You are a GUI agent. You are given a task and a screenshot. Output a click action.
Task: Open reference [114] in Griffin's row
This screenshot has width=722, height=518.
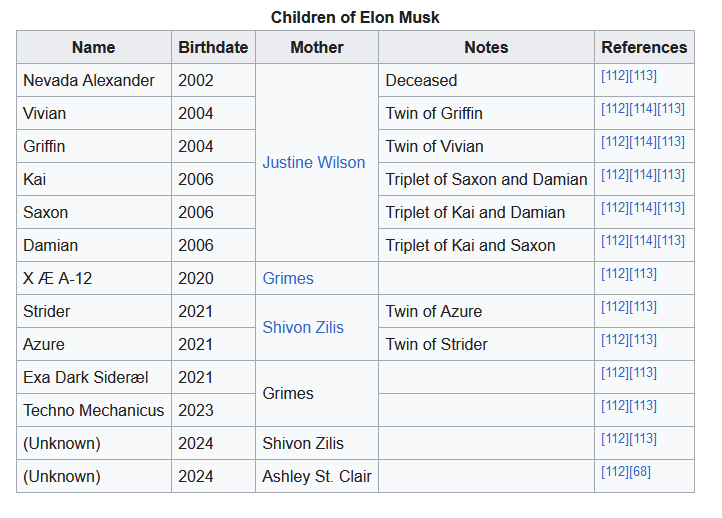(x=643, y=141)
